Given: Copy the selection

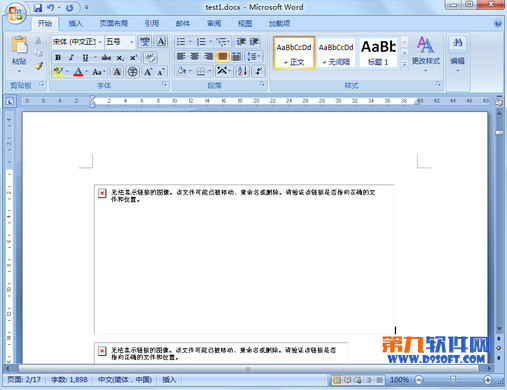Looking at the screenshot, I should coord(38,53).
